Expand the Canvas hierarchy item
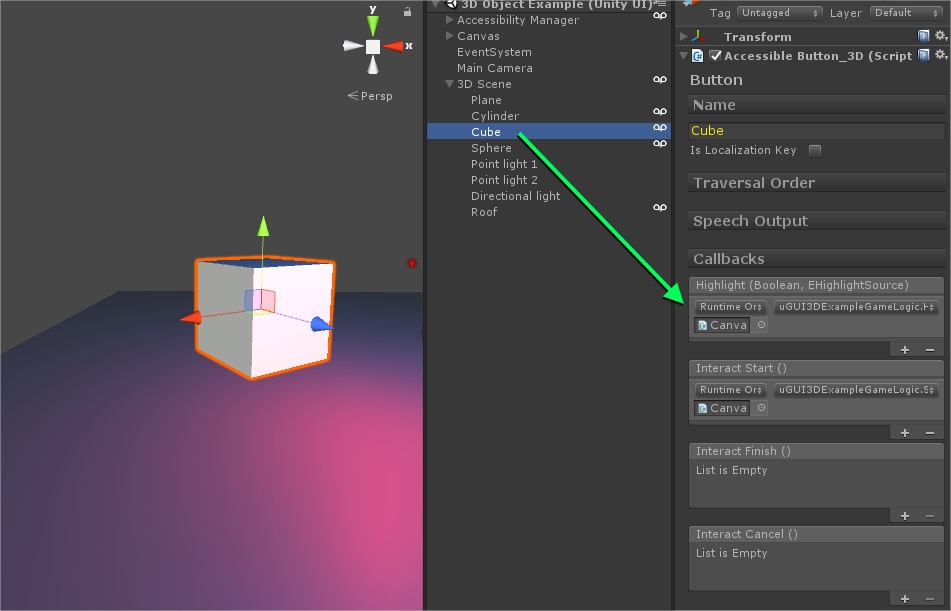Viewport: 951px width, 611px height. point(450,36)
